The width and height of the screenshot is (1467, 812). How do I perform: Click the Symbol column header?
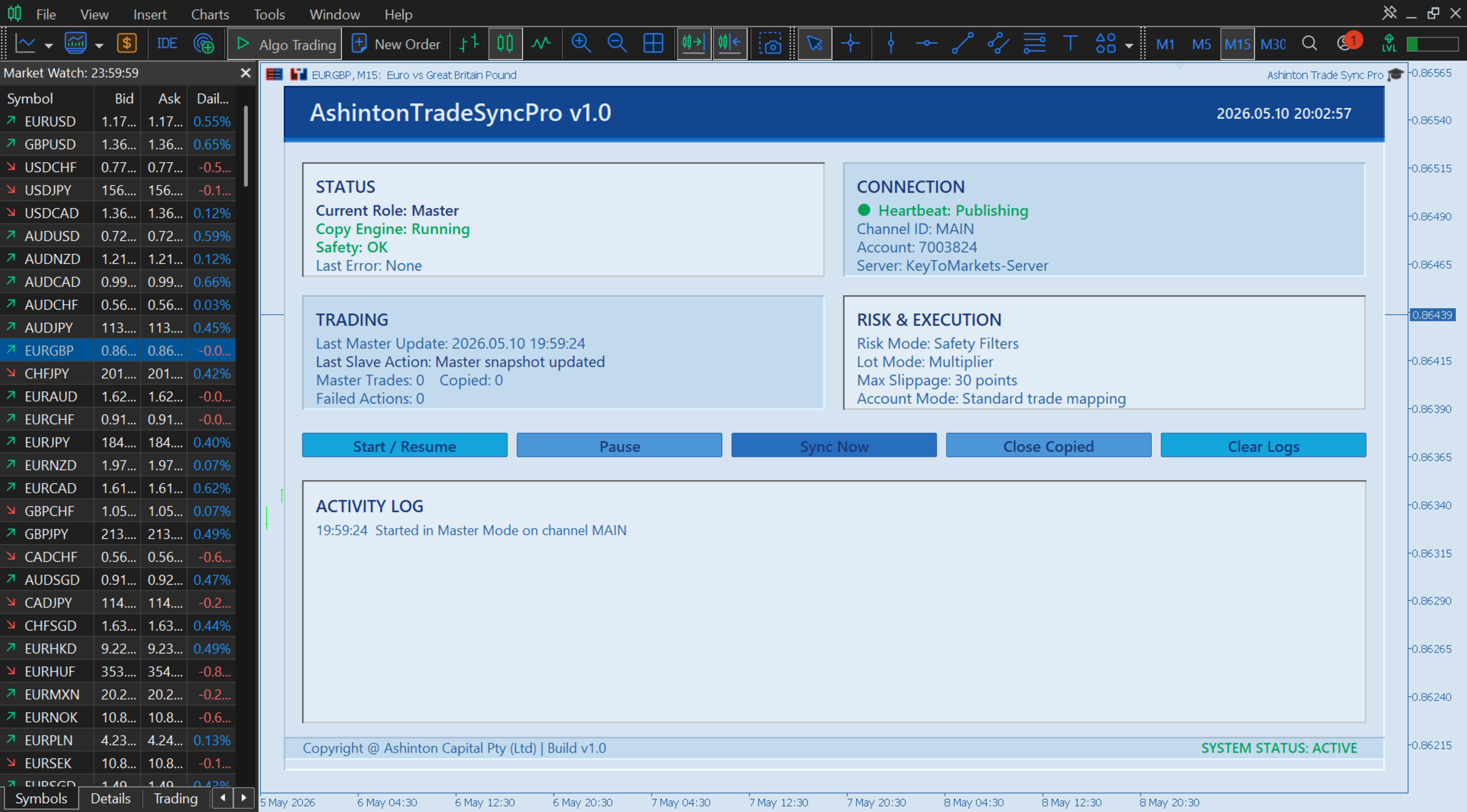coord(47,99)
